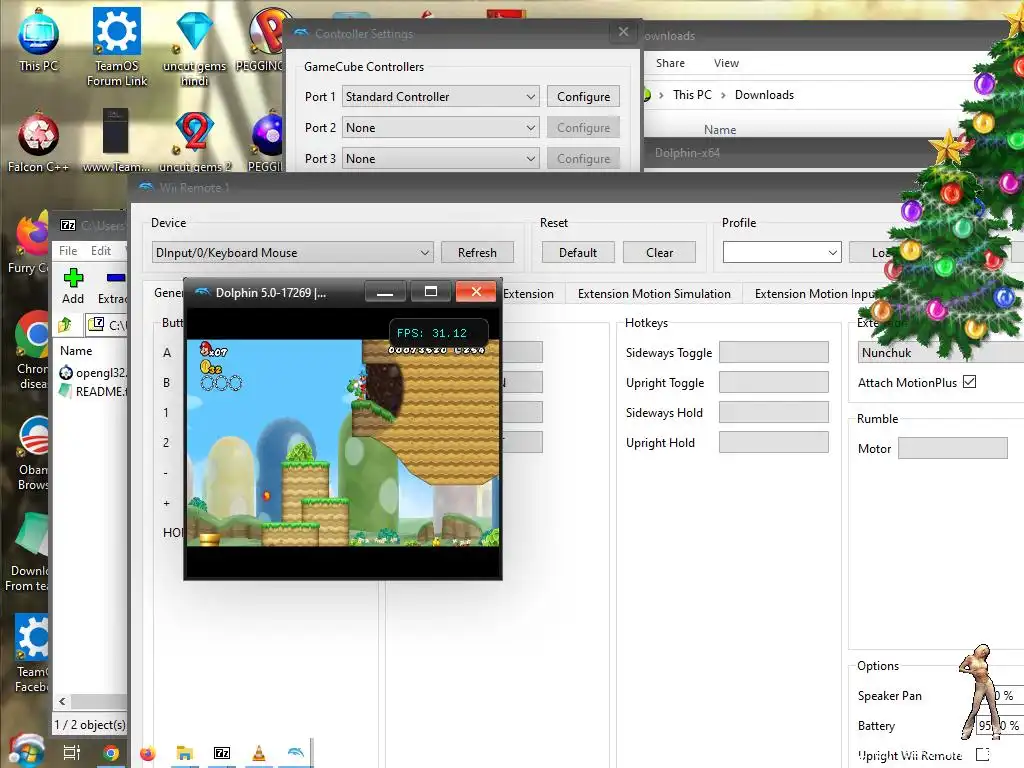Click the Sideways Hold hotkey field
Viewport: 1024px width, 768px height.
pos(773,413)
